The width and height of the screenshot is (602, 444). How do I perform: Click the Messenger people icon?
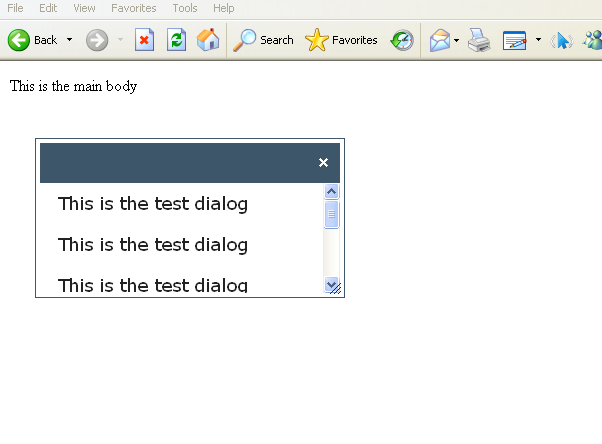(592, 40)
